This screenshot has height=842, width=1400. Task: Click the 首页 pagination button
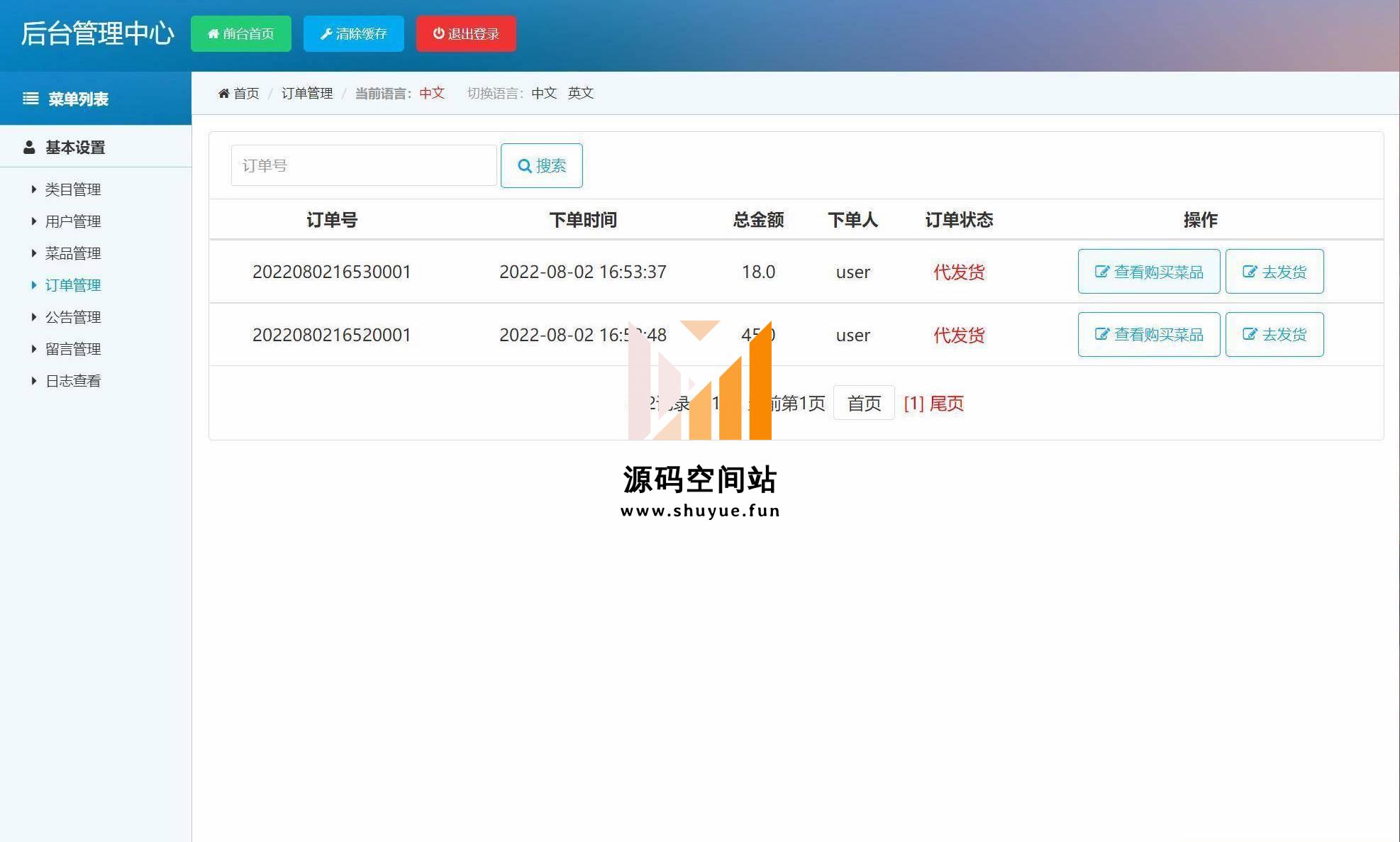(863, 404)
